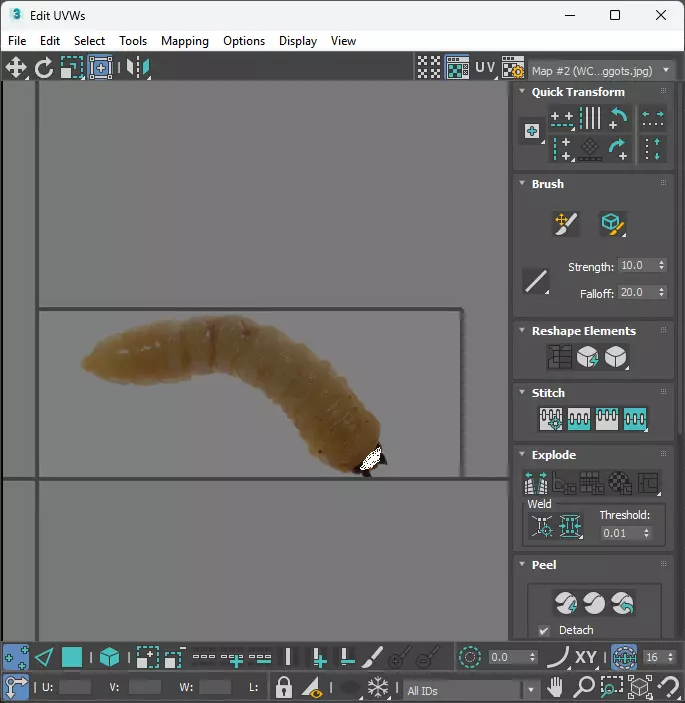Click the first Stitch icon with the target
The image size is (685, 703).
551,419
